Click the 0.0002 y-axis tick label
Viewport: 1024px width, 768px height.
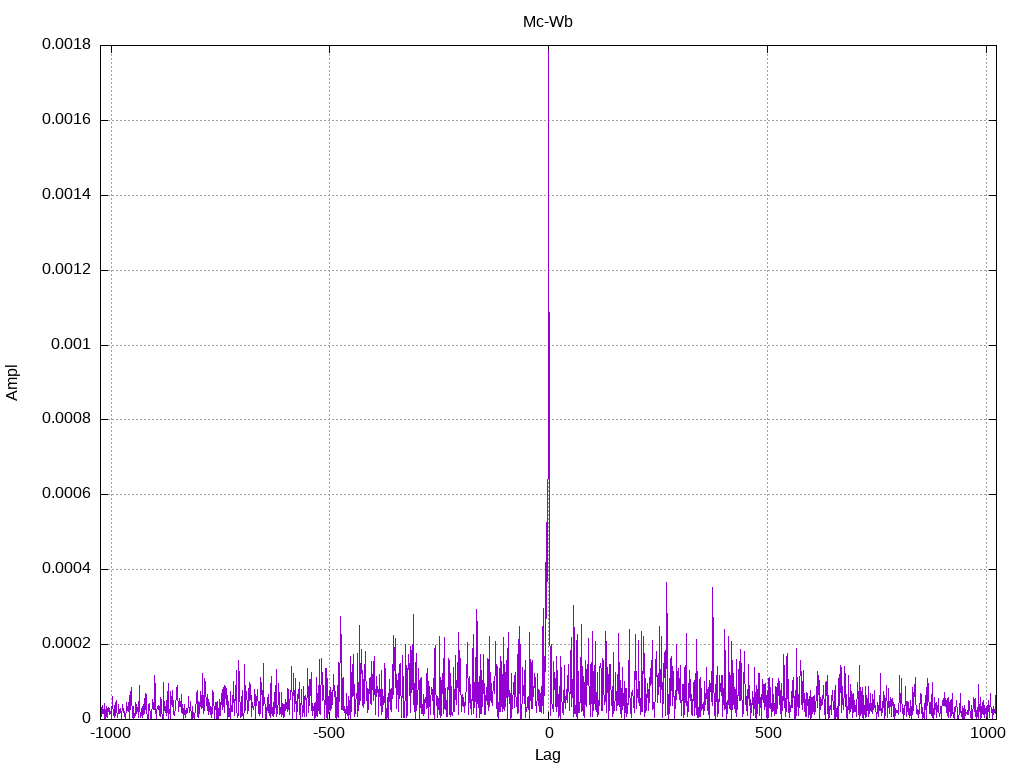click(x=66, y=644)
